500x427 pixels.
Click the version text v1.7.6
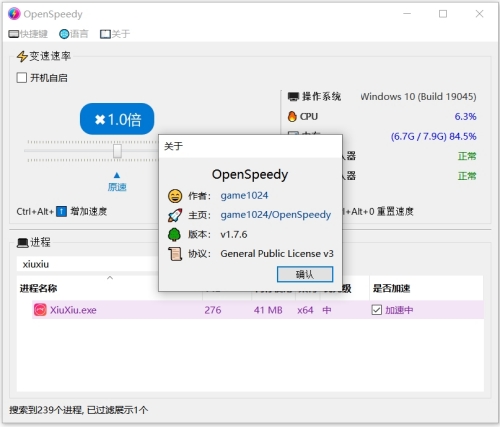[234, 235]
